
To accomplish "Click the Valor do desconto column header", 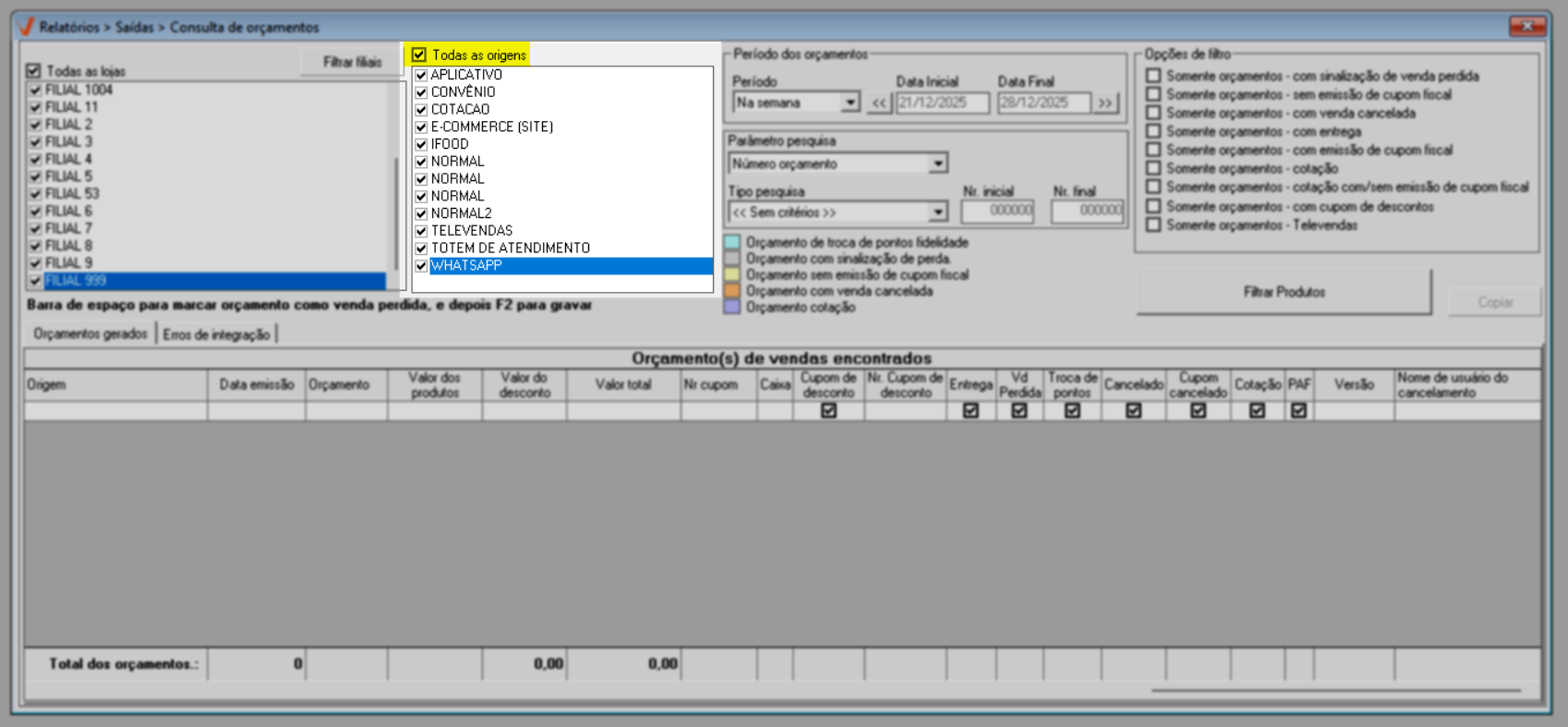I will point(525,385).
